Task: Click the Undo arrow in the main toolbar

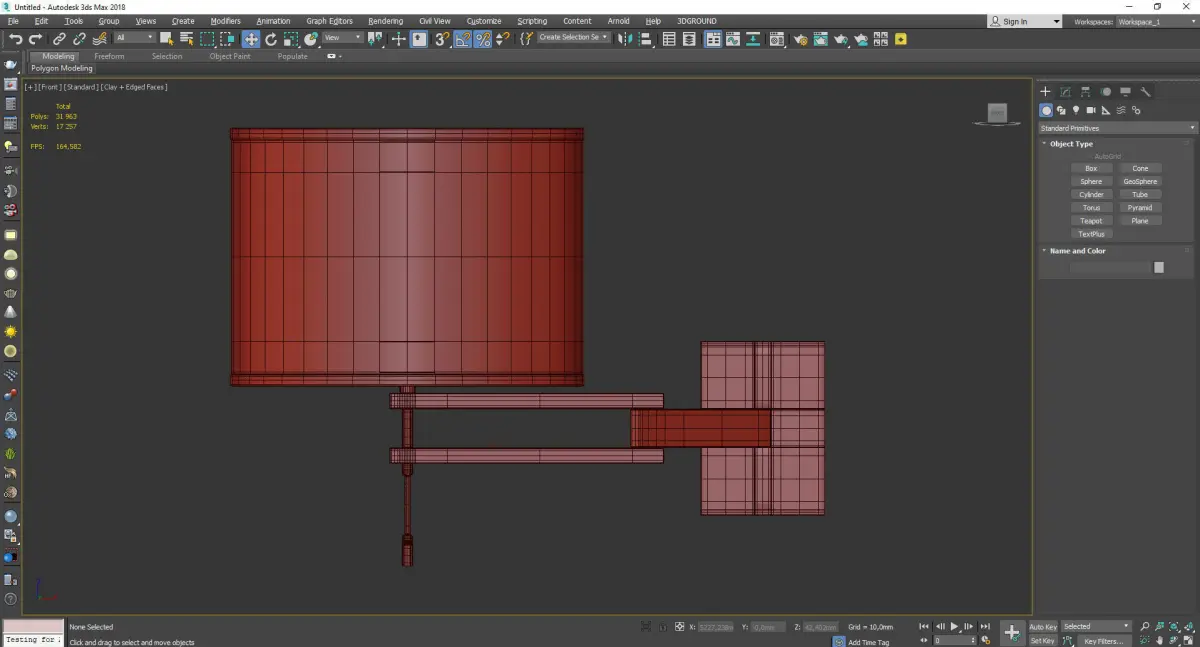Action: pyautogui.click(x=15, y=39)
